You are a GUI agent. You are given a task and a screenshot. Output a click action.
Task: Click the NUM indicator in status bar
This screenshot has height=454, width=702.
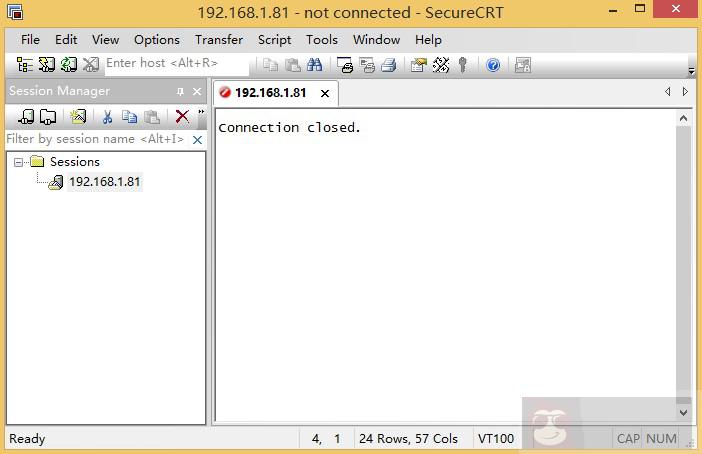click(x=661, y=439)
